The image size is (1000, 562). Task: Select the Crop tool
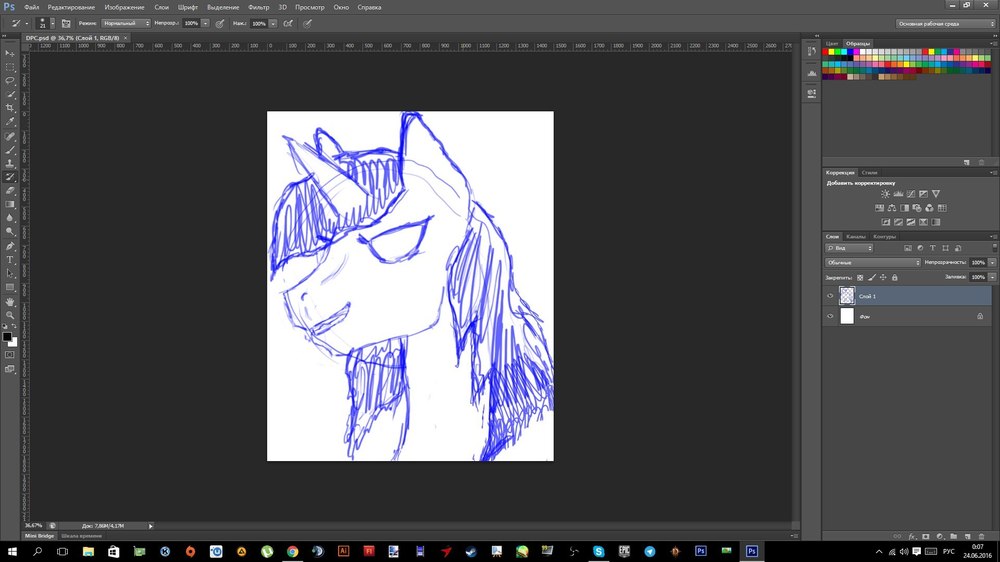coord(10,108)
